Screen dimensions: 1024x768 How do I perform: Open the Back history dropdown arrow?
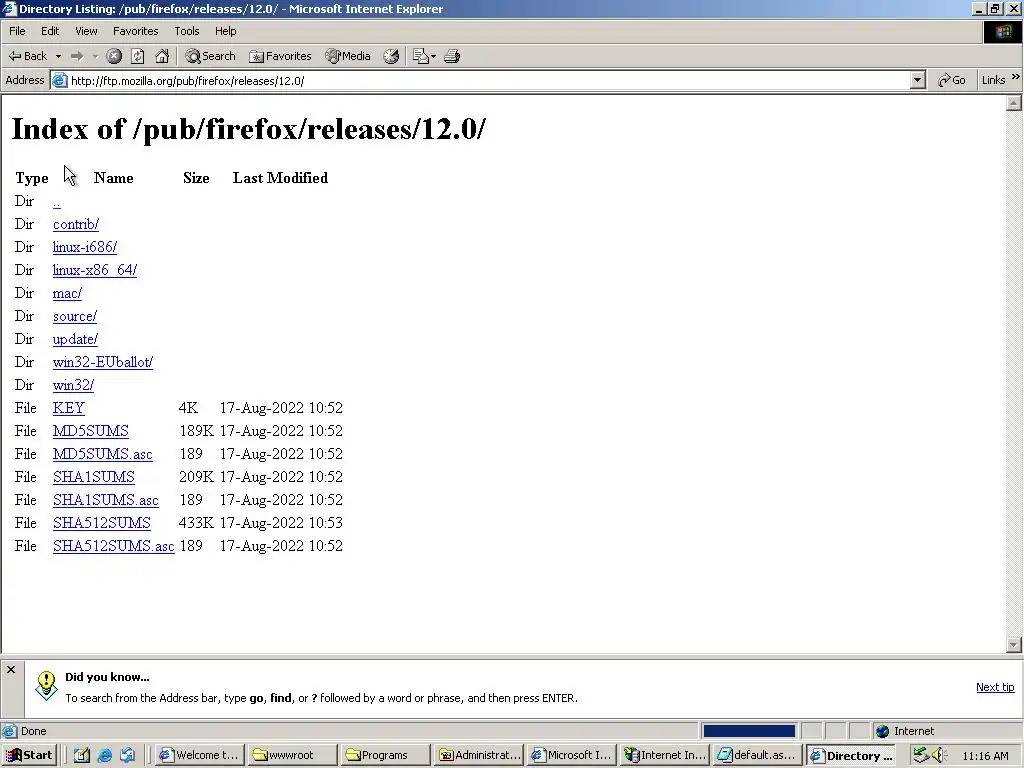pos(58,56)
